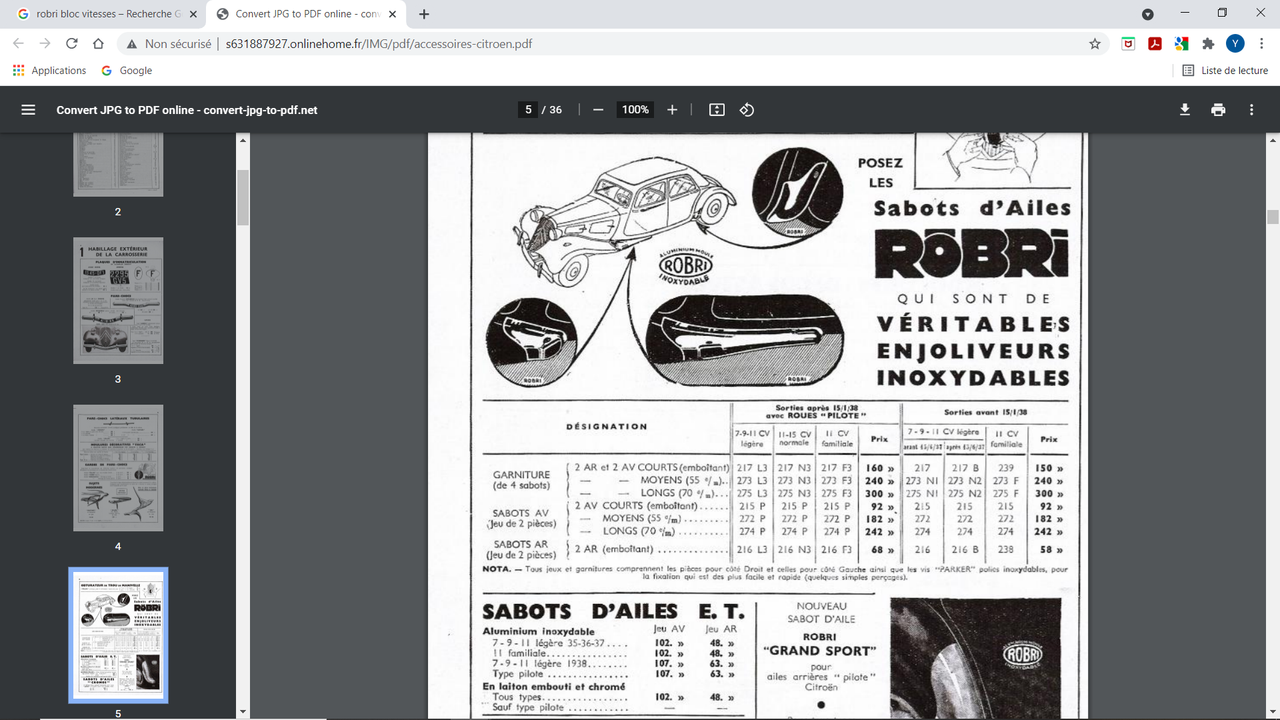Click the sidebar scrollbar down arrow
1280x720 pixels.
coord(242,712)
